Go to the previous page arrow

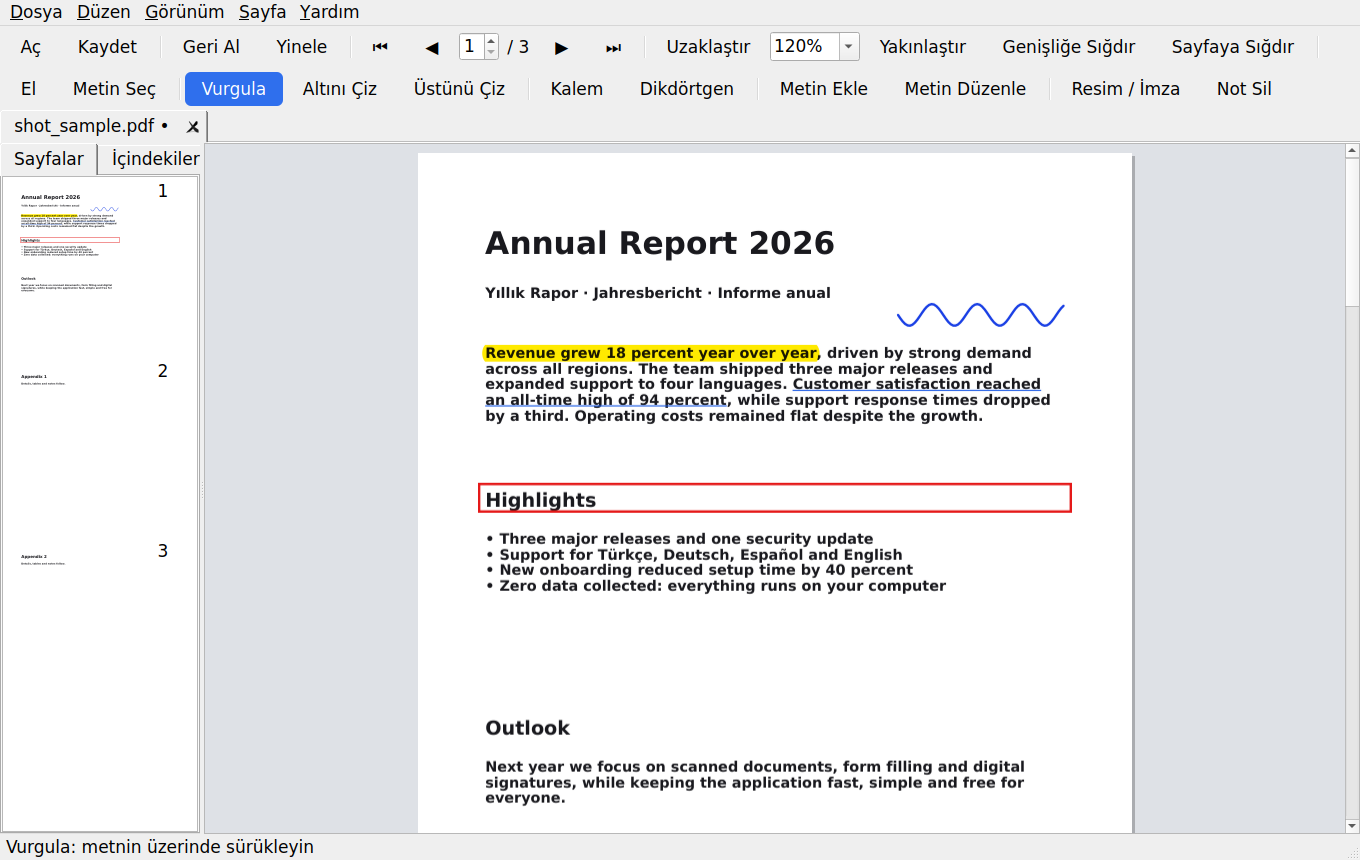[x=432, y=47]
